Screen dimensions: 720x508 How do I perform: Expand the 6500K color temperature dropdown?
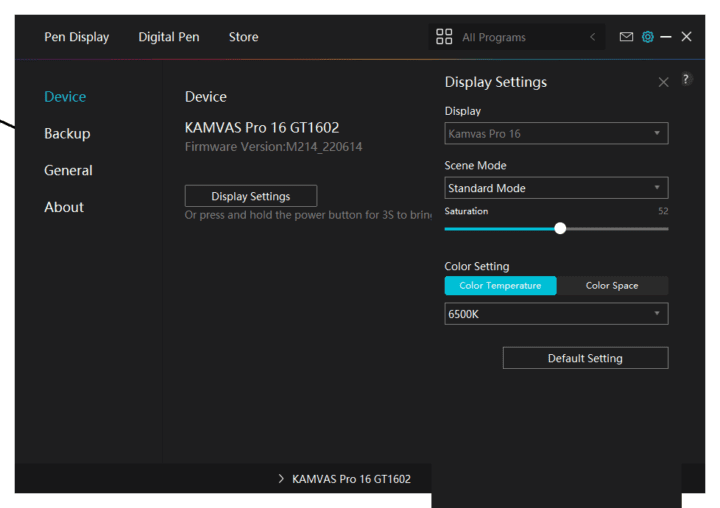556,314
